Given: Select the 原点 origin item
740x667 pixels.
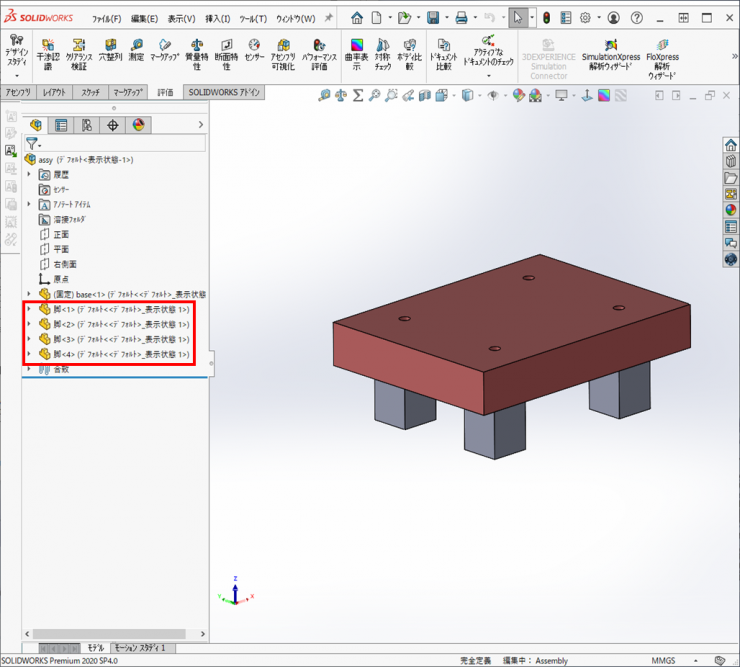Looking at the screenshot, I should pos(55,279).
